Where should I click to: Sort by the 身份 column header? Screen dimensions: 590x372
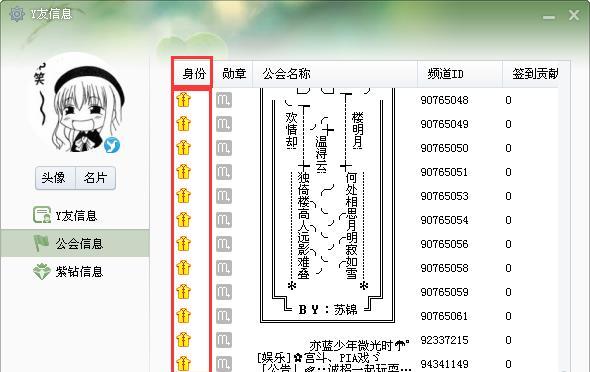coord(194,73)
